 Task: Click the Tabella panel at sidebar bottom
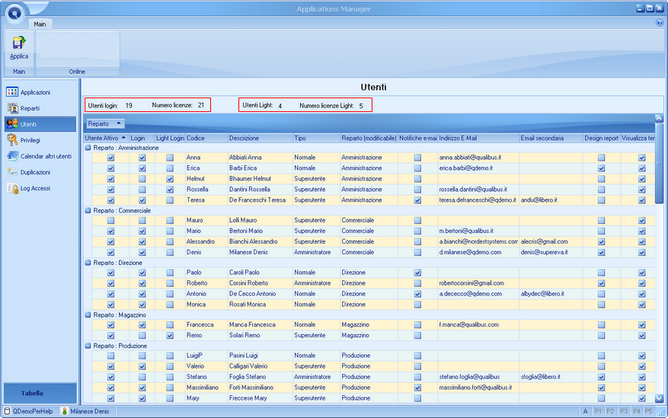(x=40, y=393)
